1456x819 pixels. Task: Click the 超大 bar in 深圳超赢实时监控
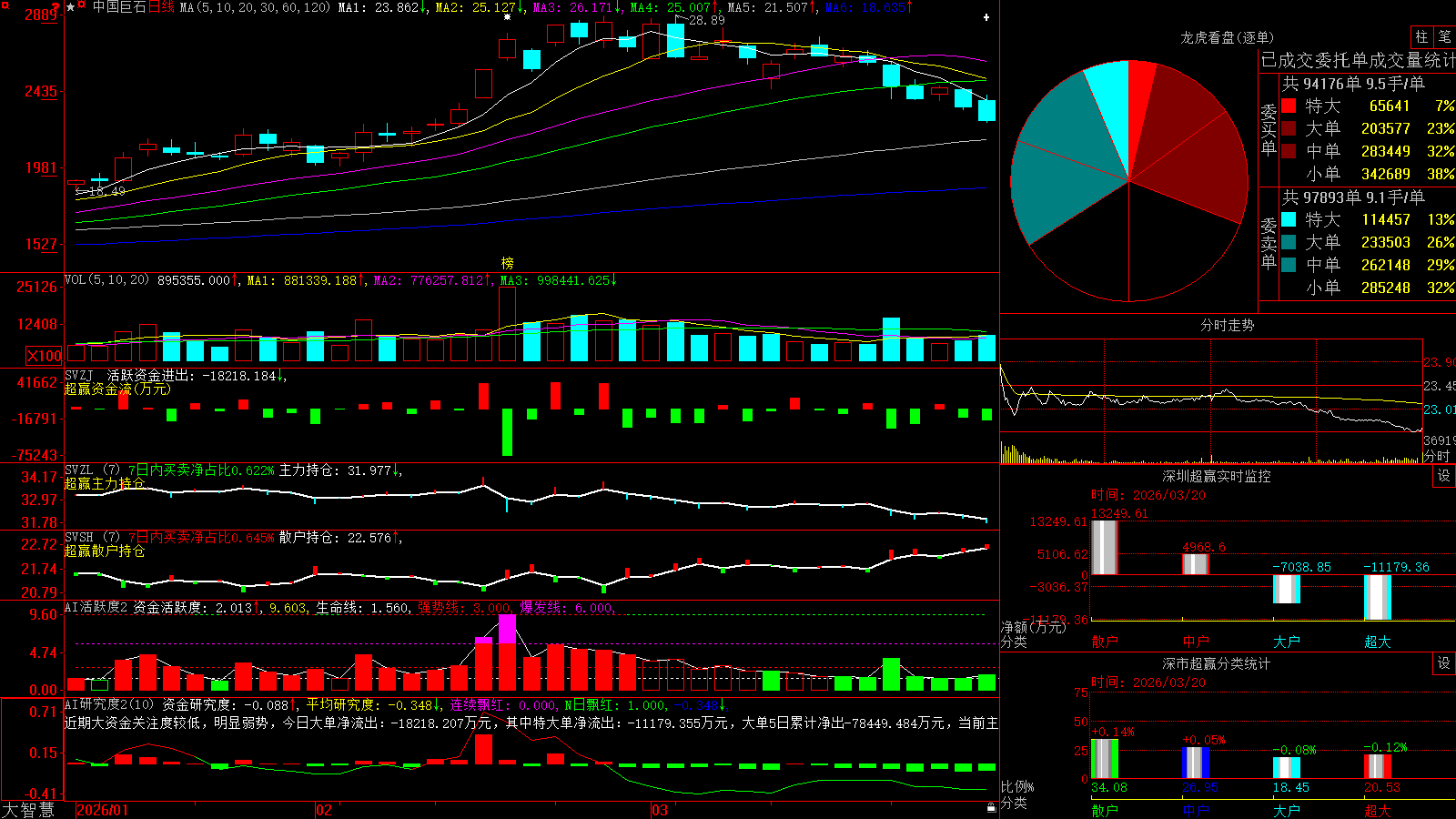coord(1378,598)
